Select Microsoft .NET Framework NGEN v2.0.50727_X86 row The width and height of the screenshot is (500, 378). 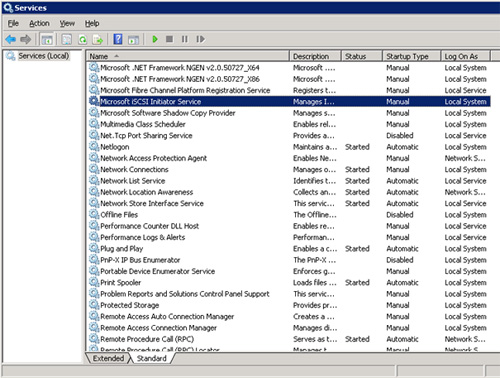[289, 79]
